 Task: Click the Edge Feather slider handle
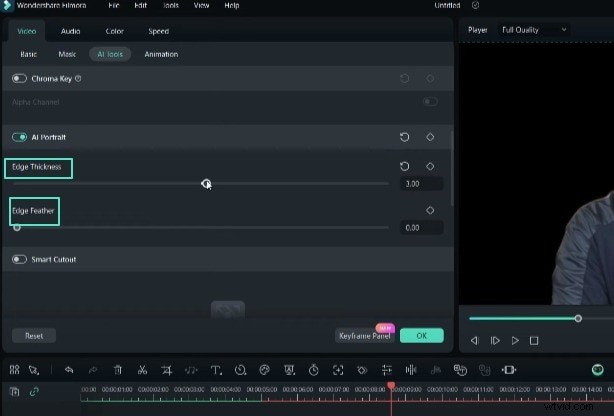(17, 228)
